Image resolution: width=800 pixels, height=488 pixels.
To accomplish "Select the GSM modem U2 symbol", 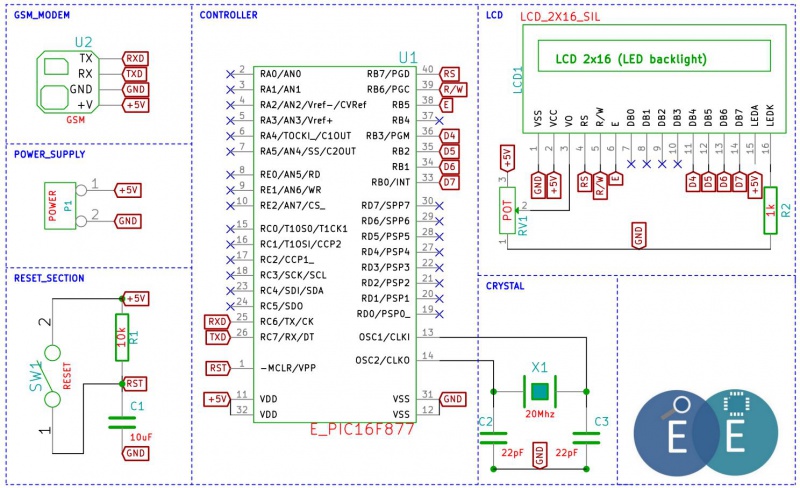I will coord(67,82).
